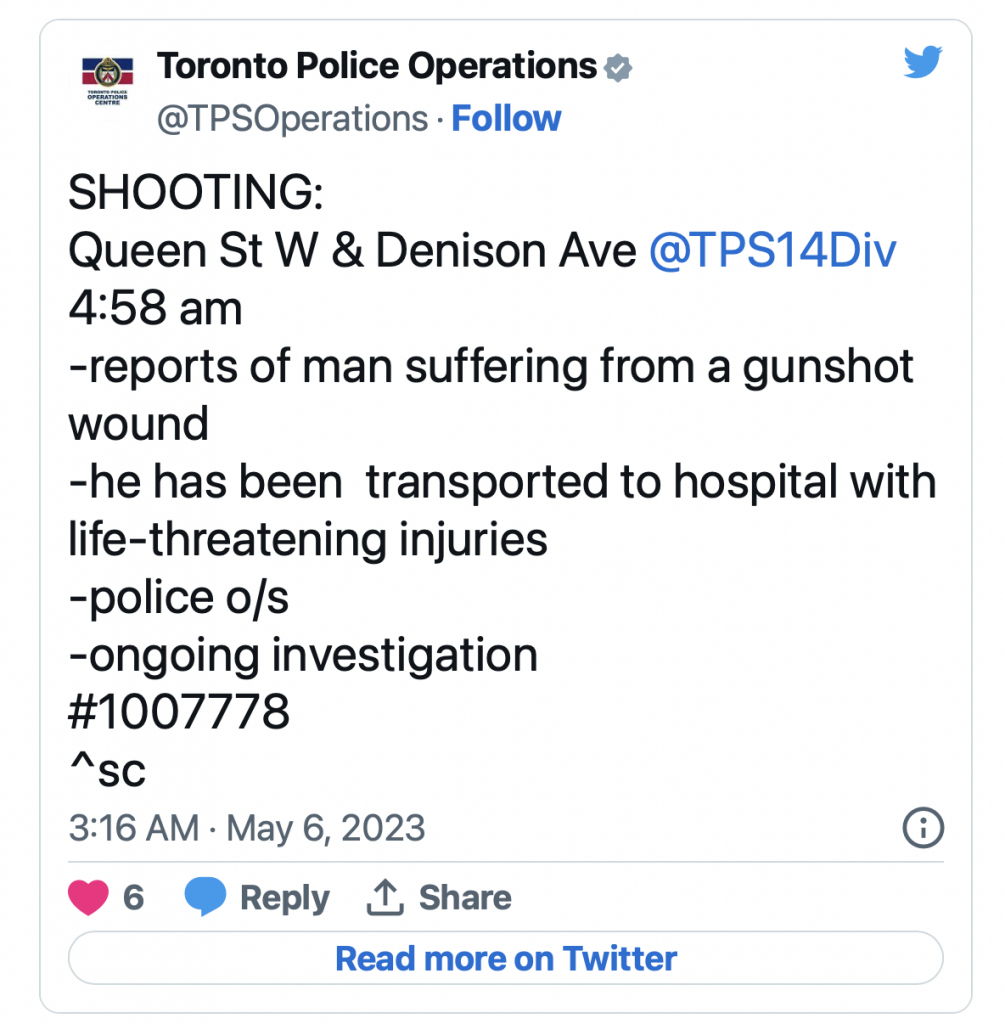Click the Share text label
This screenshot has width=1005, height=1024.
(x=465, y=898)
